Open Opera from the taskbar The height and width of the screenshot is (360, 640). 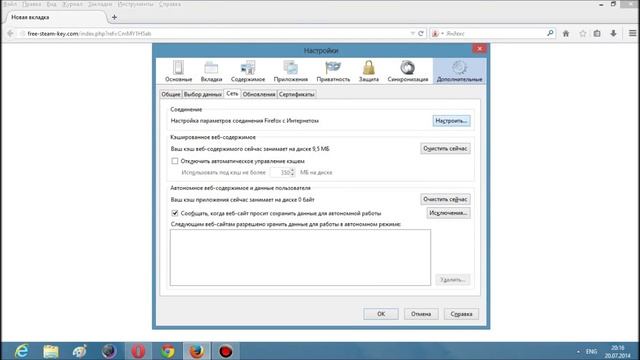coord(138,351)
